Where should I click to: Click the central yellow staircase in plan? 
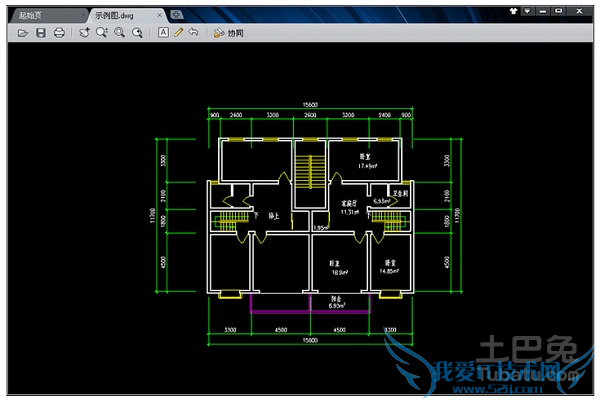[310, 172]
